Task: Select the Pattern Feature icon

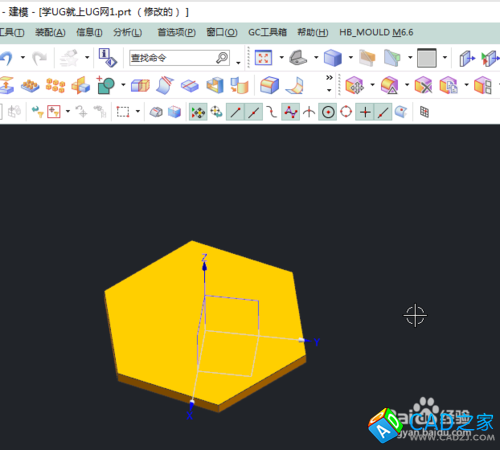Action: point(30,85)
